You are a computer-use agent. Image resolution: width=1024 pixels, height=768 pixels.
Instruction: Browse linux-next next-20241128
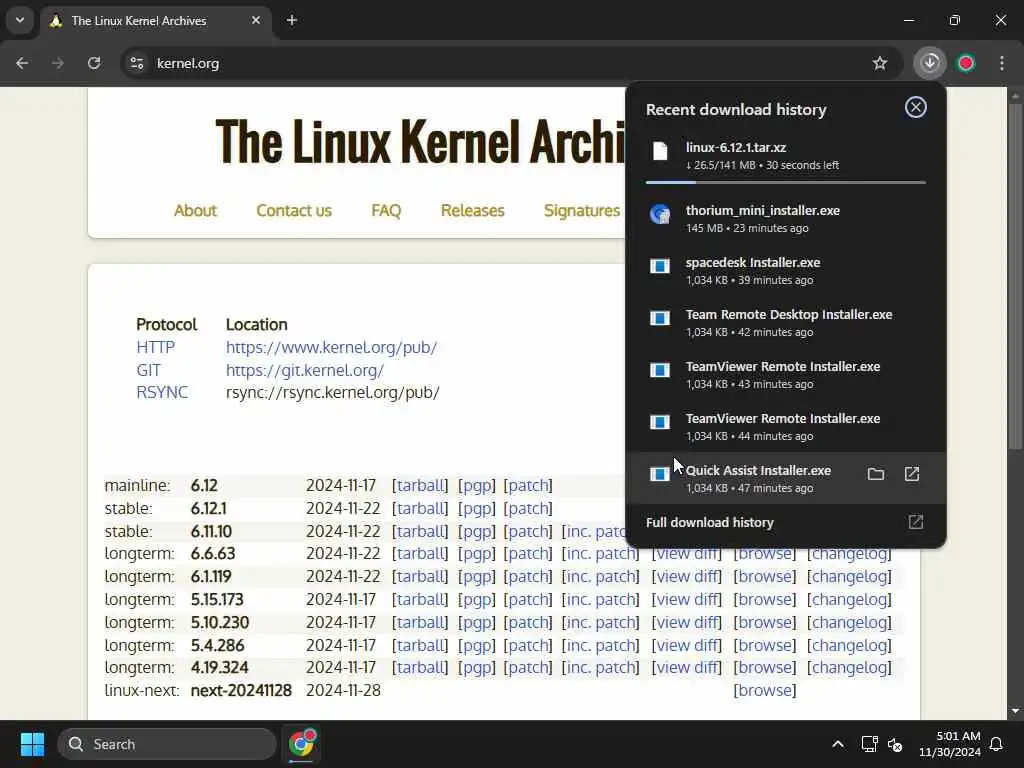(765, 690)
